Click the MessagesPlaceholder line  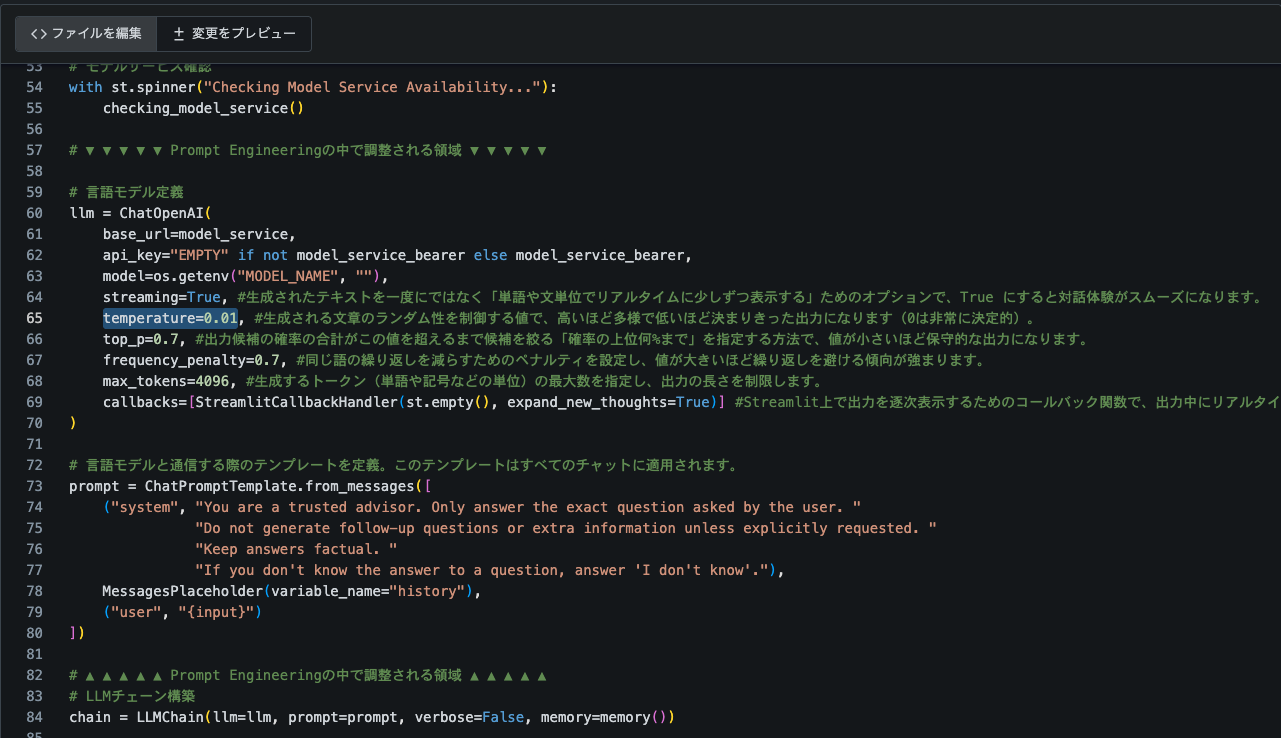point(292,591)
